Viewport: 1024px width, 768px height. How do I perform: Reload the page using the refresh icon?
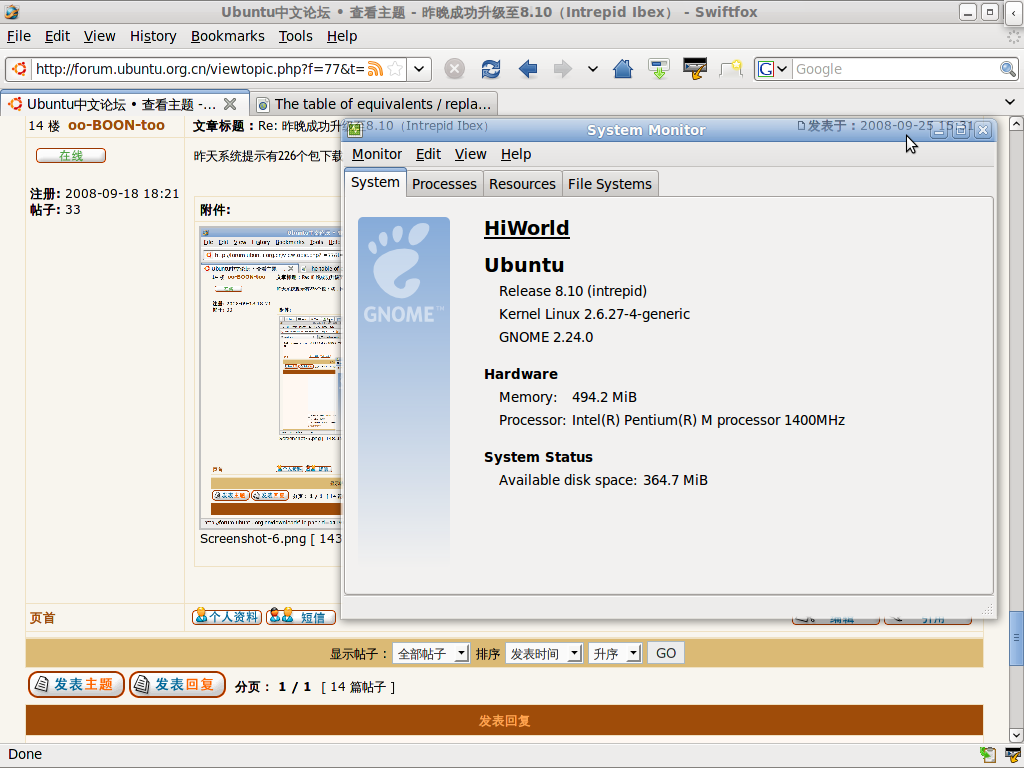tap(490, 69)
